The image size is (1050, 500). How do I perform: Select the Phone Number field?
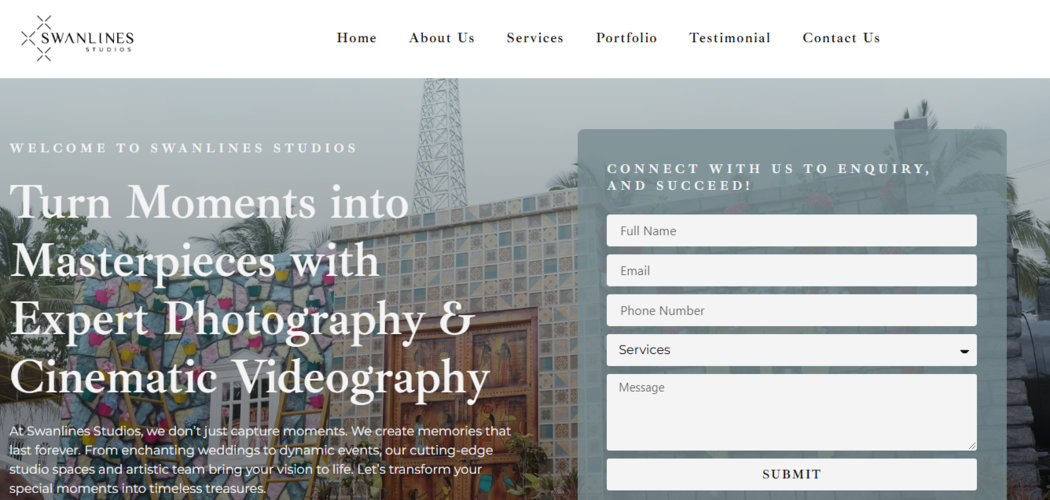click(x=792, y=310)
